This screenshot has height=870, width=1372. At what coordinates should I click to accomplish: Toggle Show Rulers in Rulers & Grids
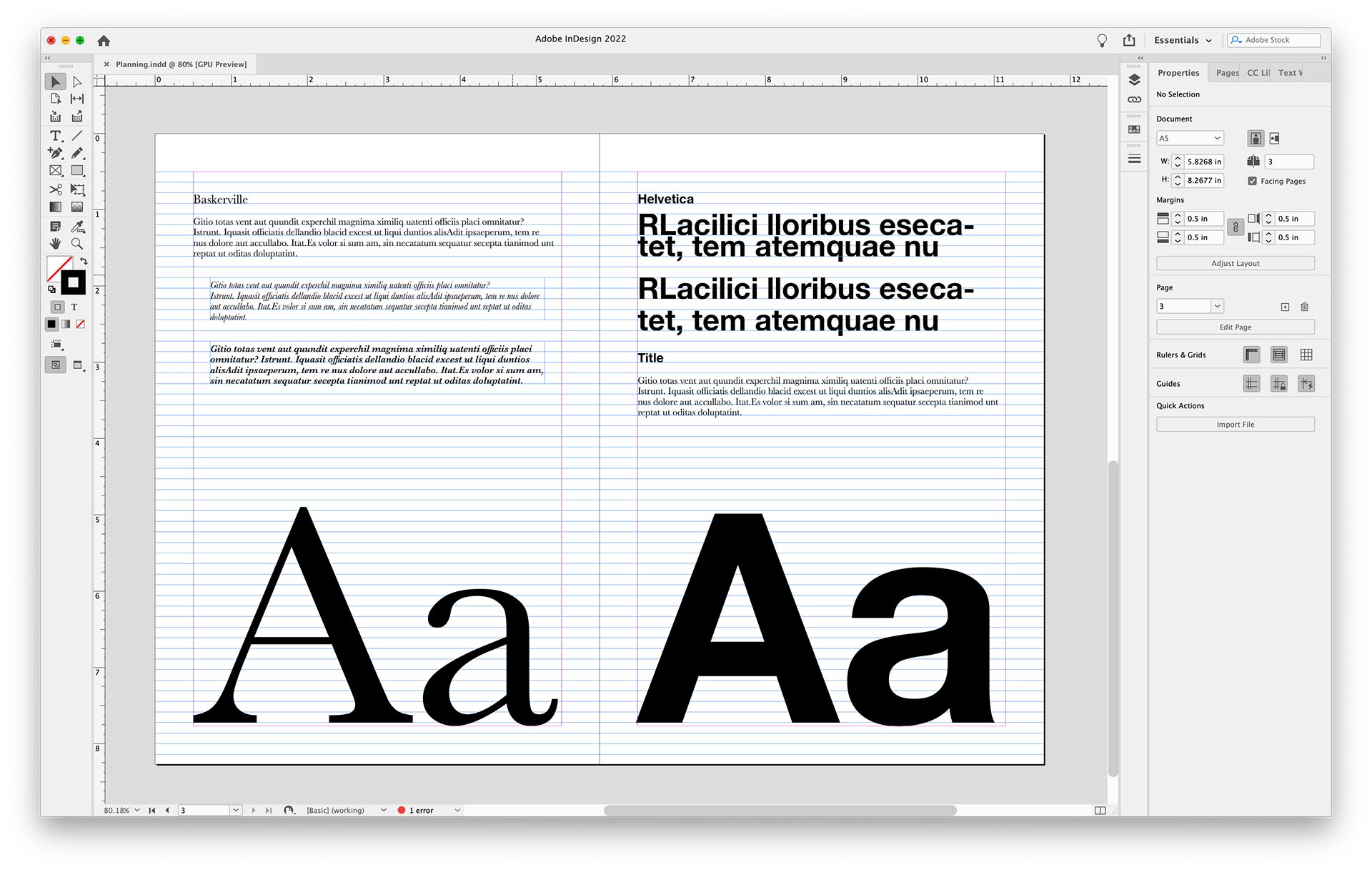(x=1251, y=355)
